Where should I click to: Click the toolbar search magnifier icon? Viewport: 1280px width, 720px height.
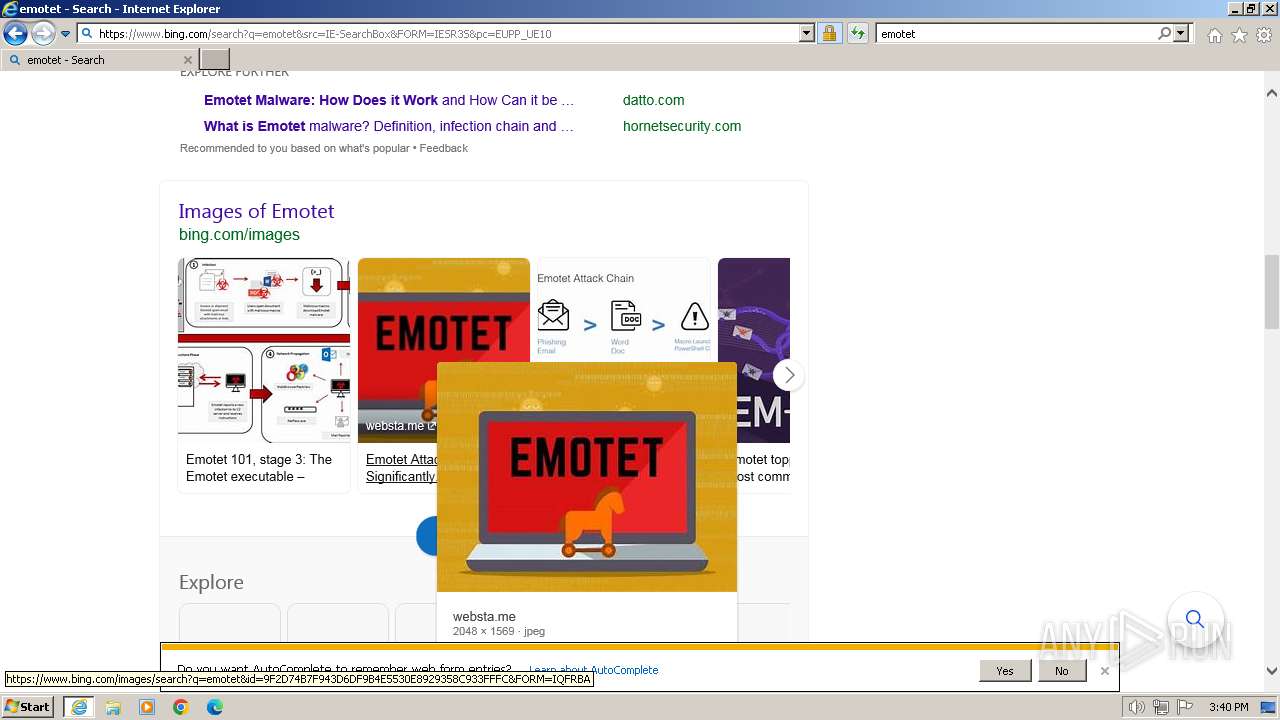(1164, 33)
